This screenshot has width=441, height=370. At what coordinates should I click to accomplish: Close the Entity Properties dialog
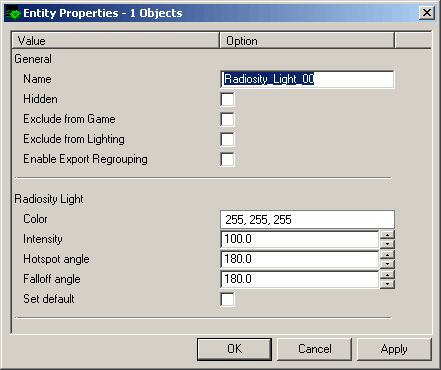pyautogui.click(x=427, y=13)
